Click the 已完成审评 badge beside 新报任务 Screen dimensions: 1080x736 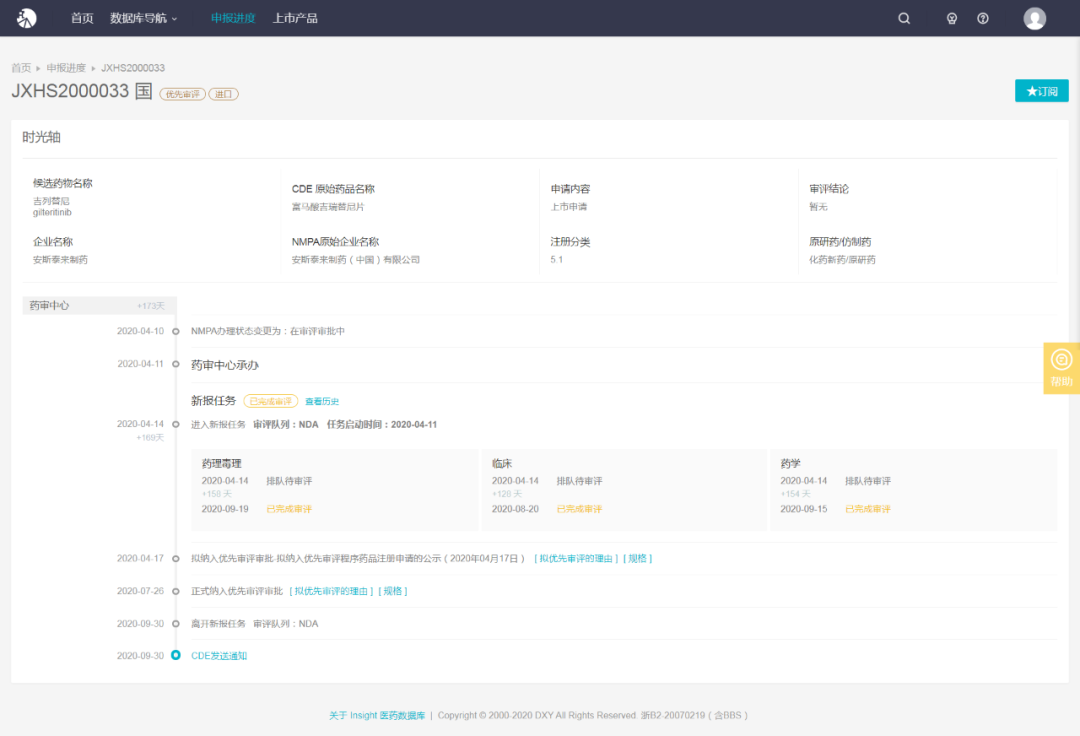(271, 401)
